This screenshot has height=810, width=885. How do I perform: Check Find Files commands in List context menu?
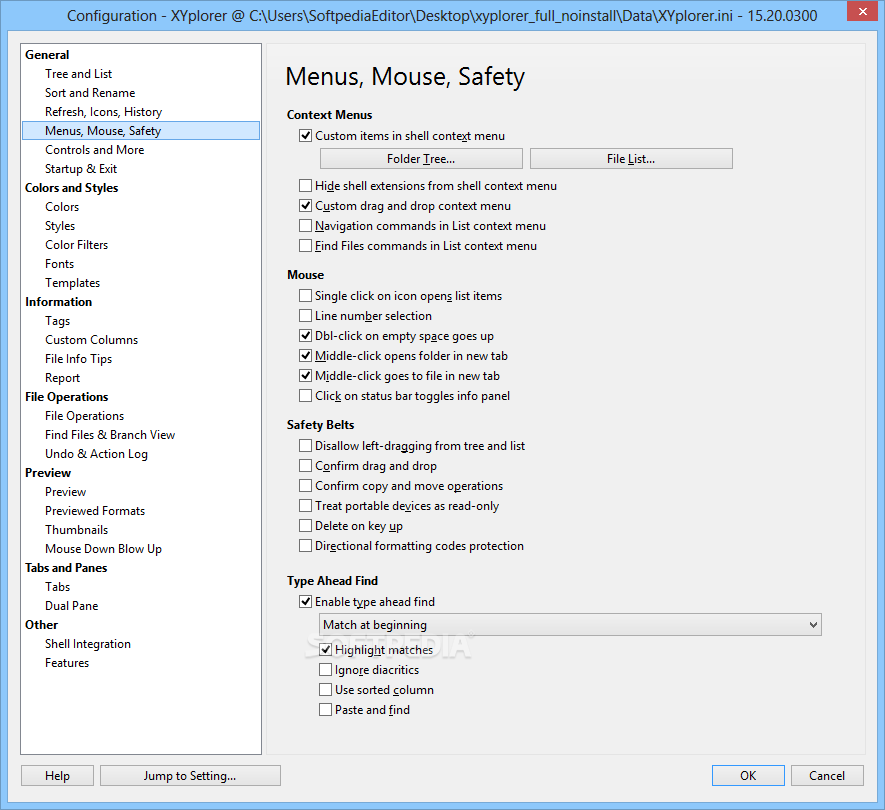click(305, 246)
